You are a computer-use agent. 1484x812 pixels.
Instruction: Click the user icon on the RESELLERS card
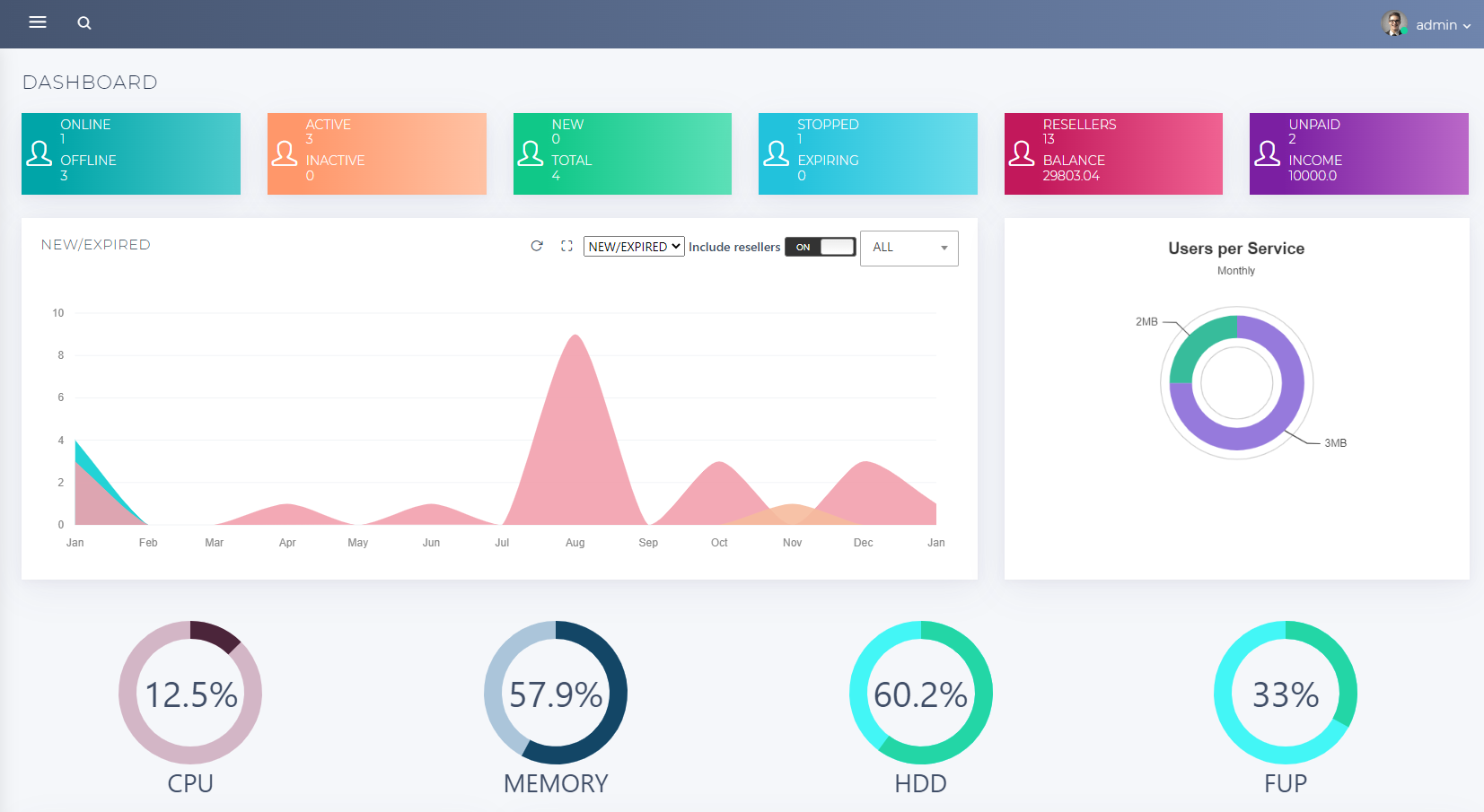1022,153
